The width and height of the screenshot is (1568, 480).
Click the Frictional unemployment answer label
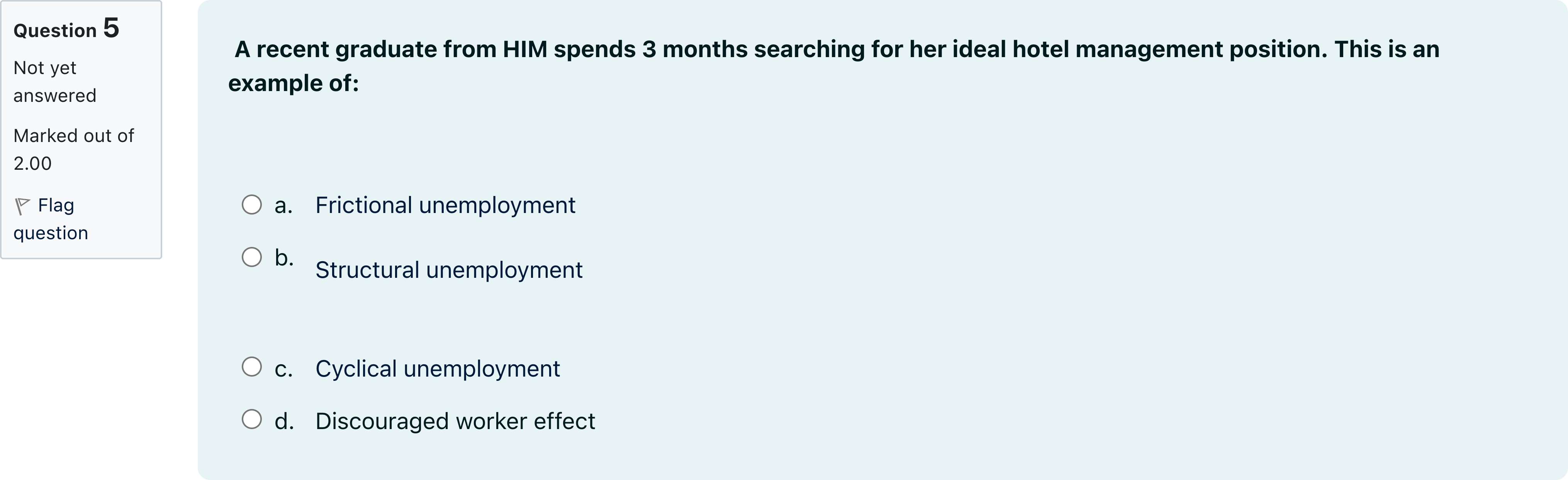coord(445,206)
